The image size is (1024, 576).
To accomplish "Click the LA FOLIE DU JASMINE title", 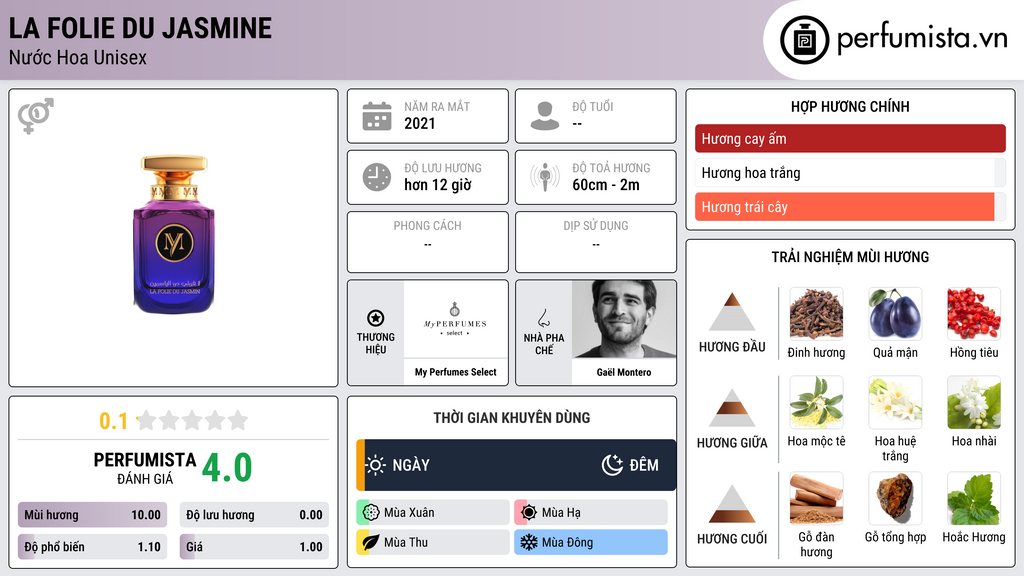I will coord(140,28).
